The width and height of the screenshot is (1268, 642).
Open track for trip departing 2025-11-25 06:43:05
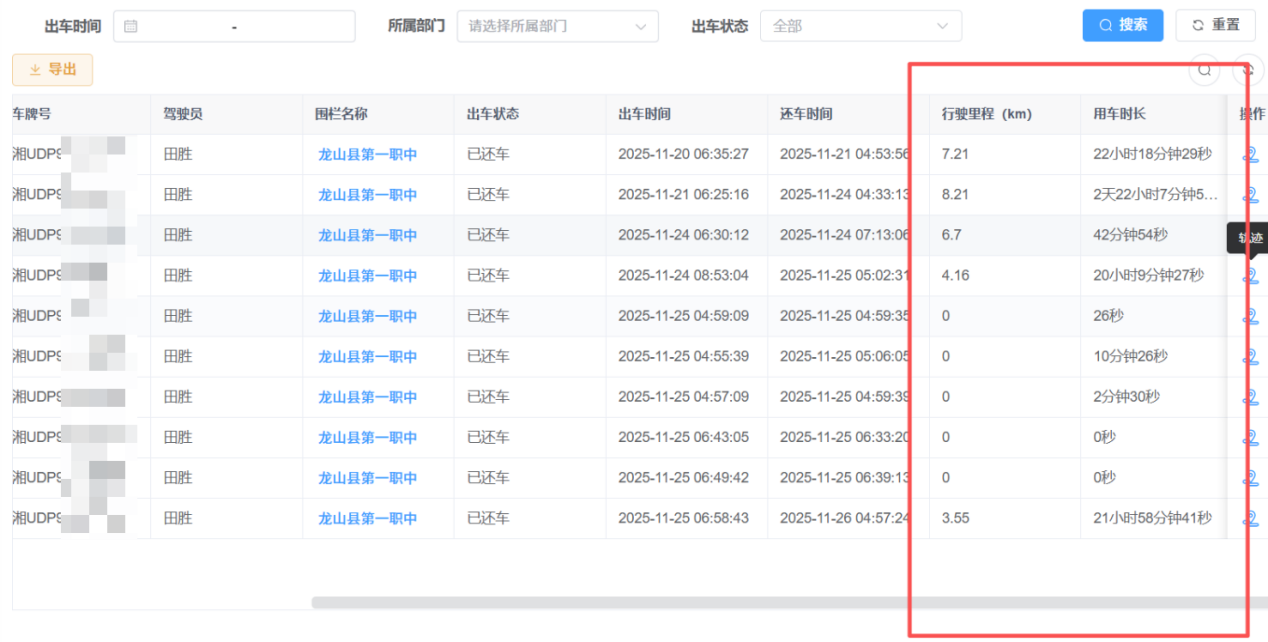tap(1250, 438)
